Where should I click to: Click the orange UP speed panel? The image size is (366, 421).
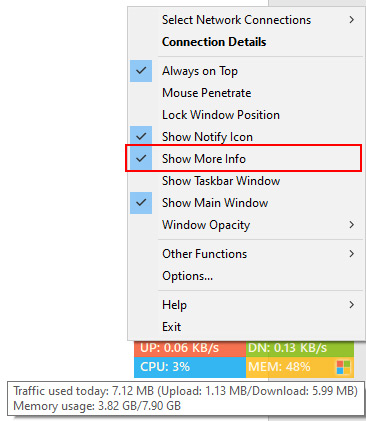click(190, 349)
